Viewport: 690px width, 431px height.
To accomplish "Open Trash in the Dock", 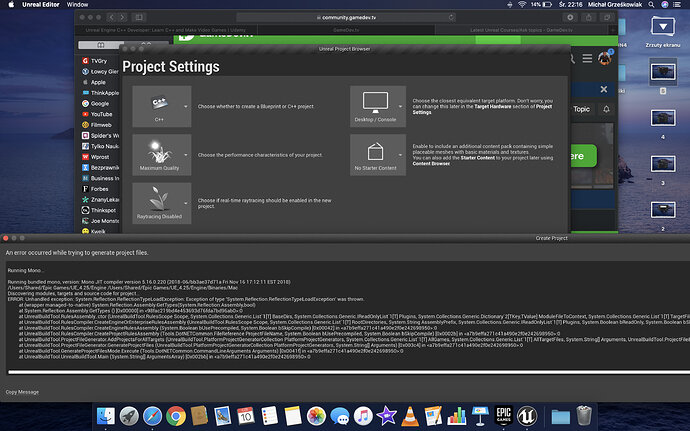I will pos(584,416).
